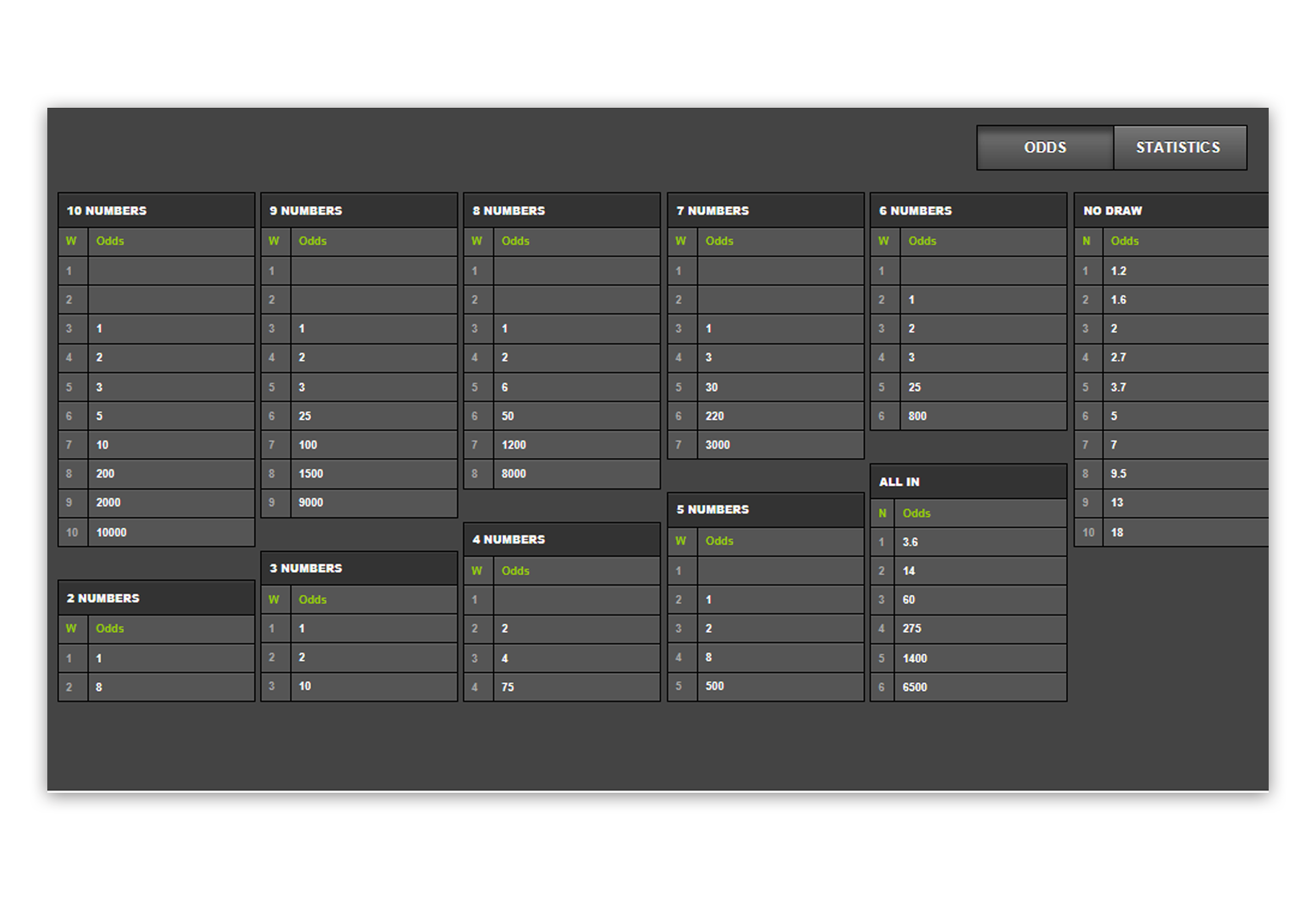Select the 275 odds in ALL IN
The height and width of the screenshot is (900, 1316).
click(980, 629)
